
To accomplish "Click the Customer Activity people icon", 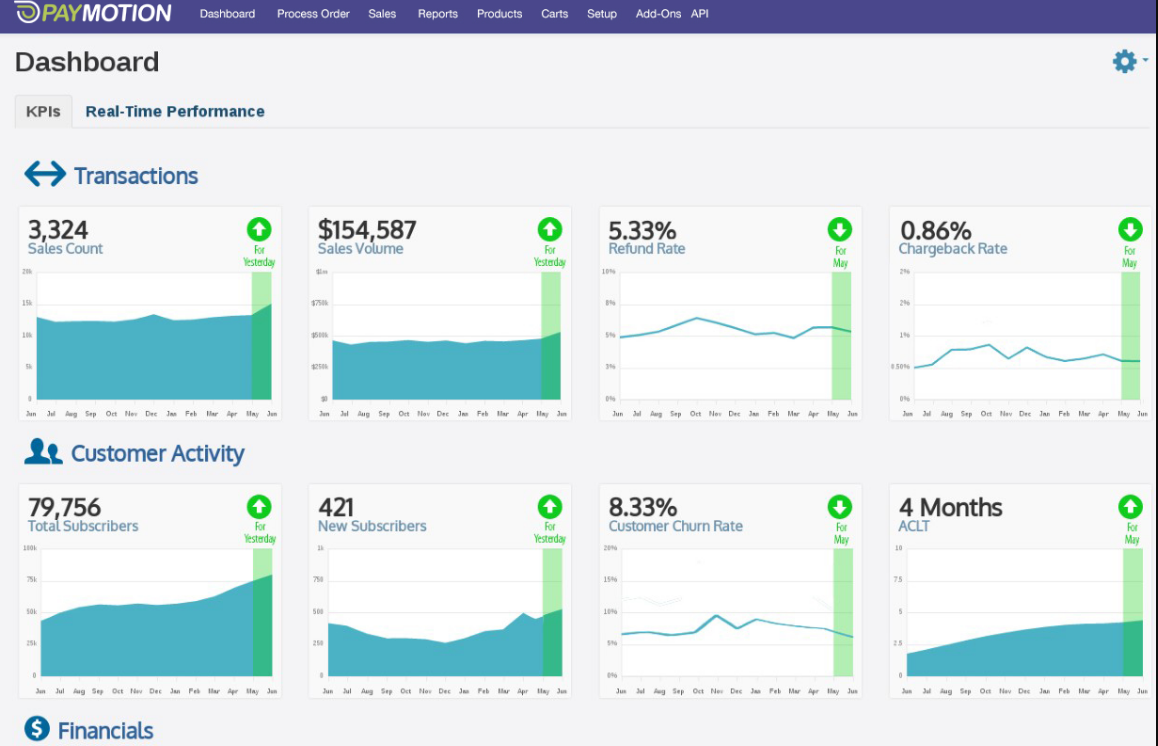I will (x=42, y=452).
